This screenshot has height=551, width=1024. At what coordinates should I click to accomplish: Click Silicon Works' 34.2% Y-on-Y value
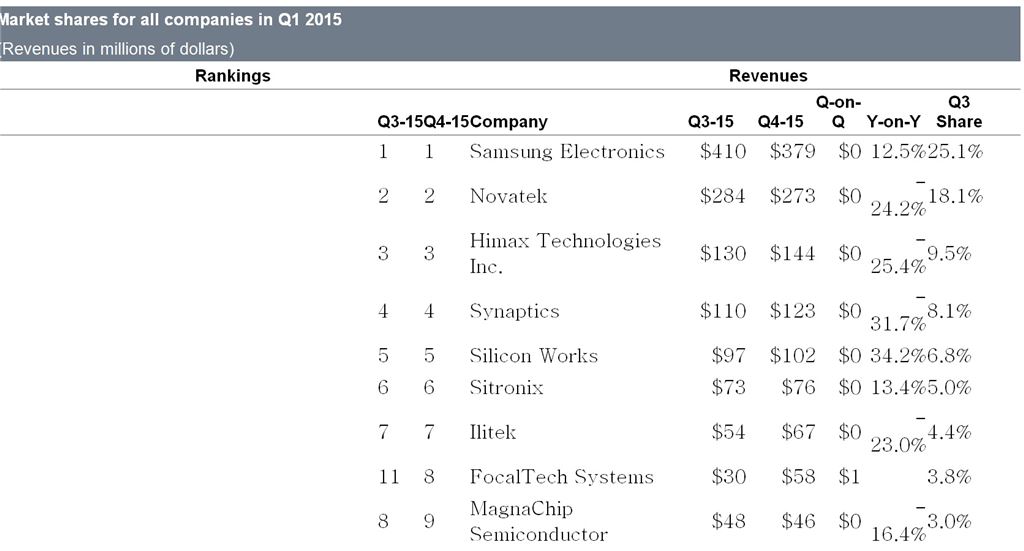tap(895, 356)
